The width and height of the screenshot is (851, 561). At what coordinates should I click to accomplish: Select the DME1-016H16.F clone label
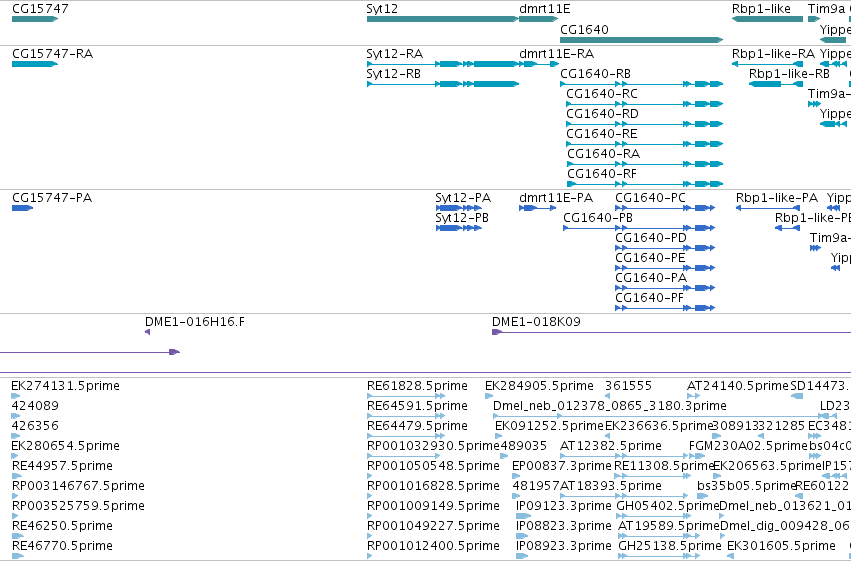point(194,322)
